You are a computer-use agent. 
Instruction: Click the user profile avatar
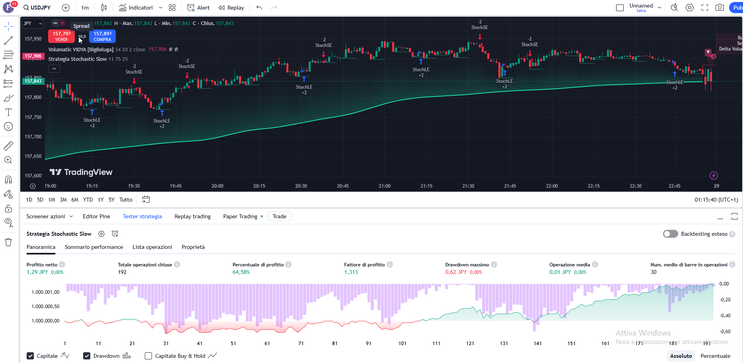pos(8,8)
